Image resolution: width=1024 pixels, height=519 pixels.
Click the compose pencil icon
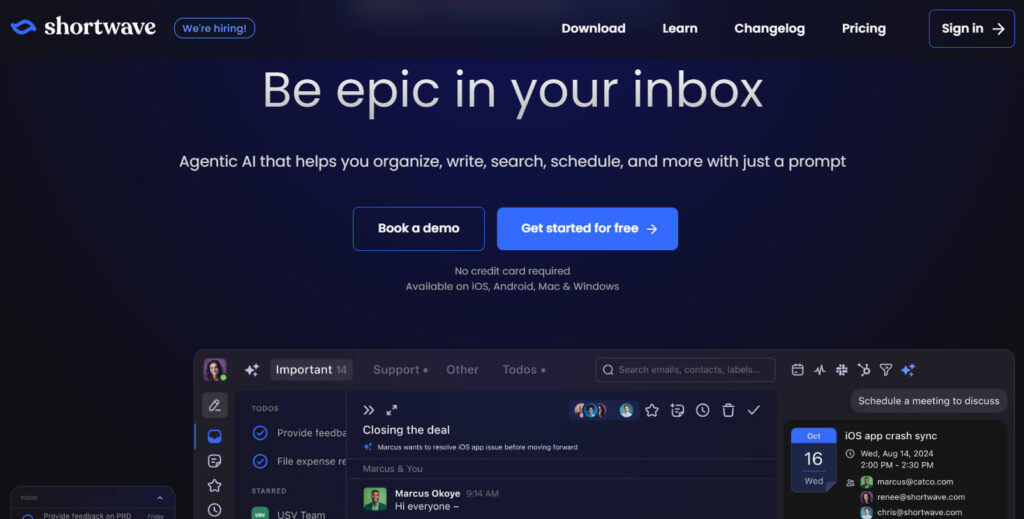214,405
